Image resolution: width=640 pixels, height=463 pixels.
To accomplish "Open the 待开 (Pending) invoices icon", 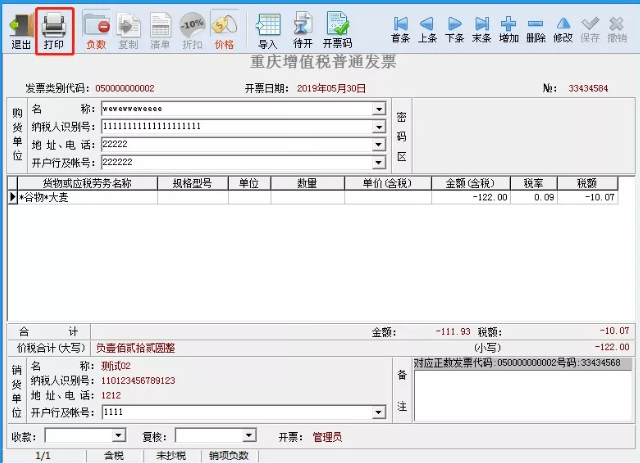I will point(303,28).
